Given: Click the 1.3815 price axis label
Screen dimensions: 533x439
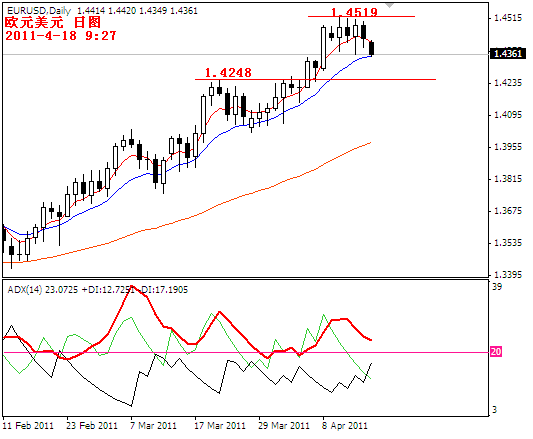Looking at the screenshot, I should click(x=508, y=179).
